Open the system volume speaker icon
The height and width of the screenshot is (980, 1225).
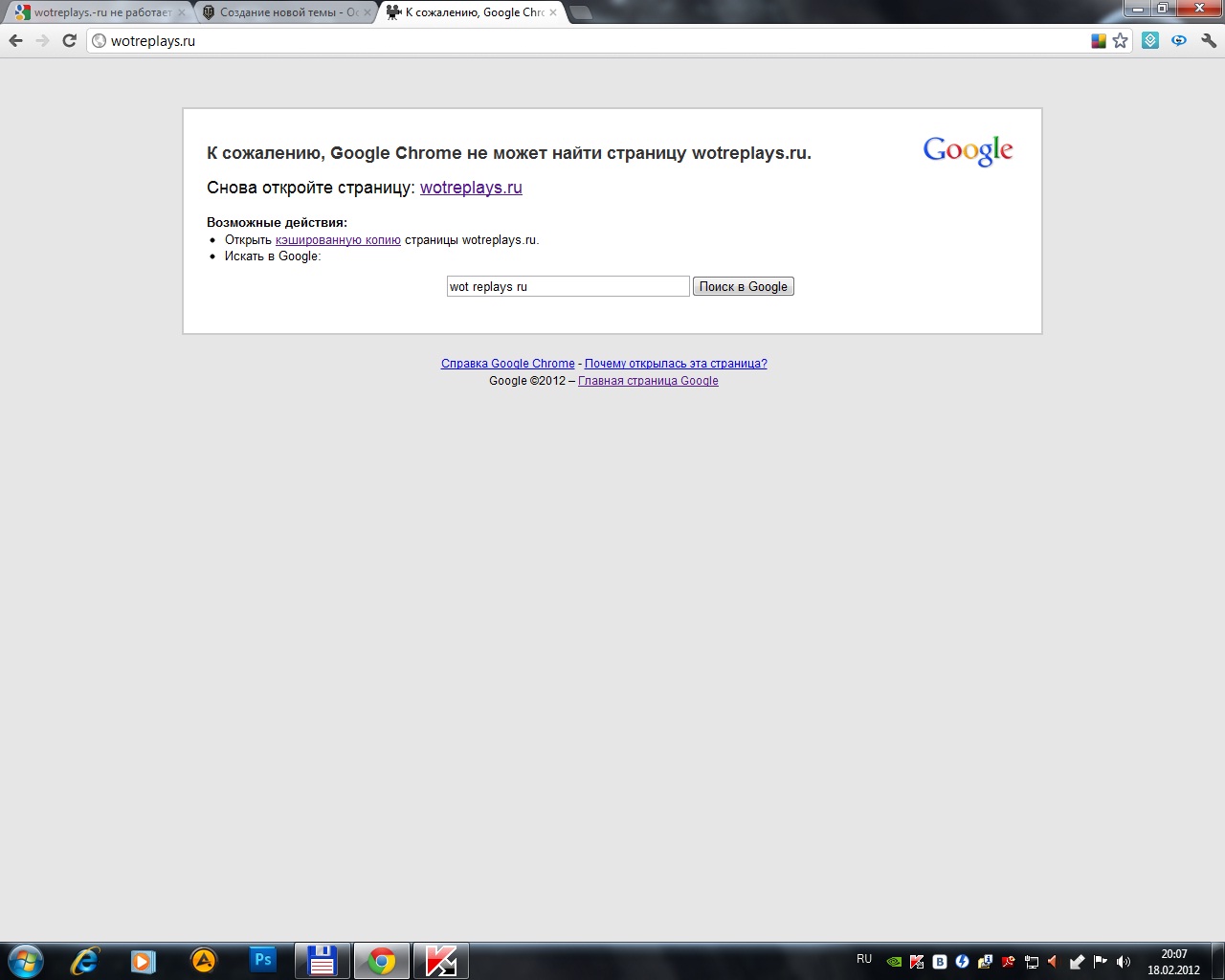pos(1124,962)
